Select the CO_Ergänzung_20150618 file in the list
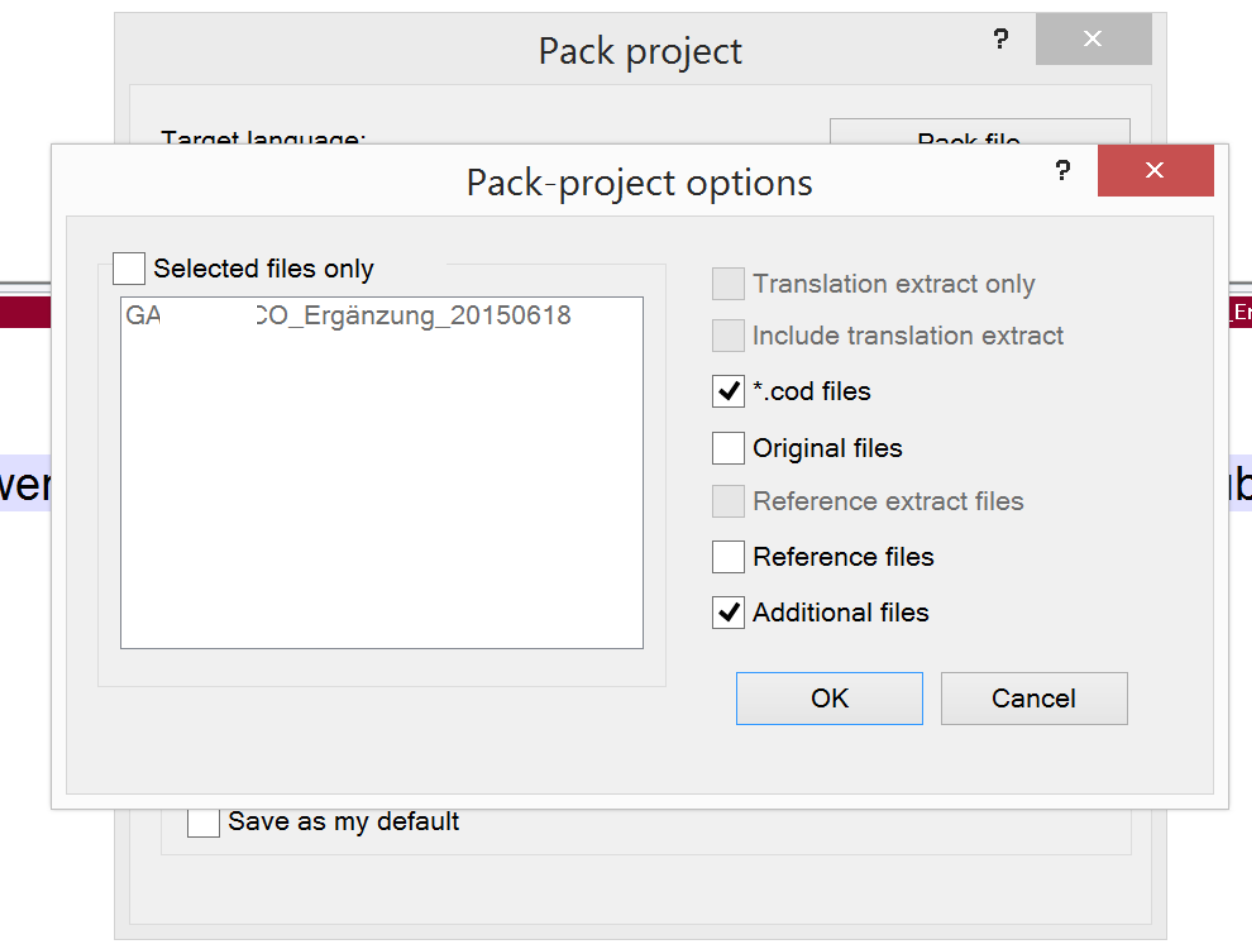Viewport: 1252px width, 950px height. coord(347,316)
